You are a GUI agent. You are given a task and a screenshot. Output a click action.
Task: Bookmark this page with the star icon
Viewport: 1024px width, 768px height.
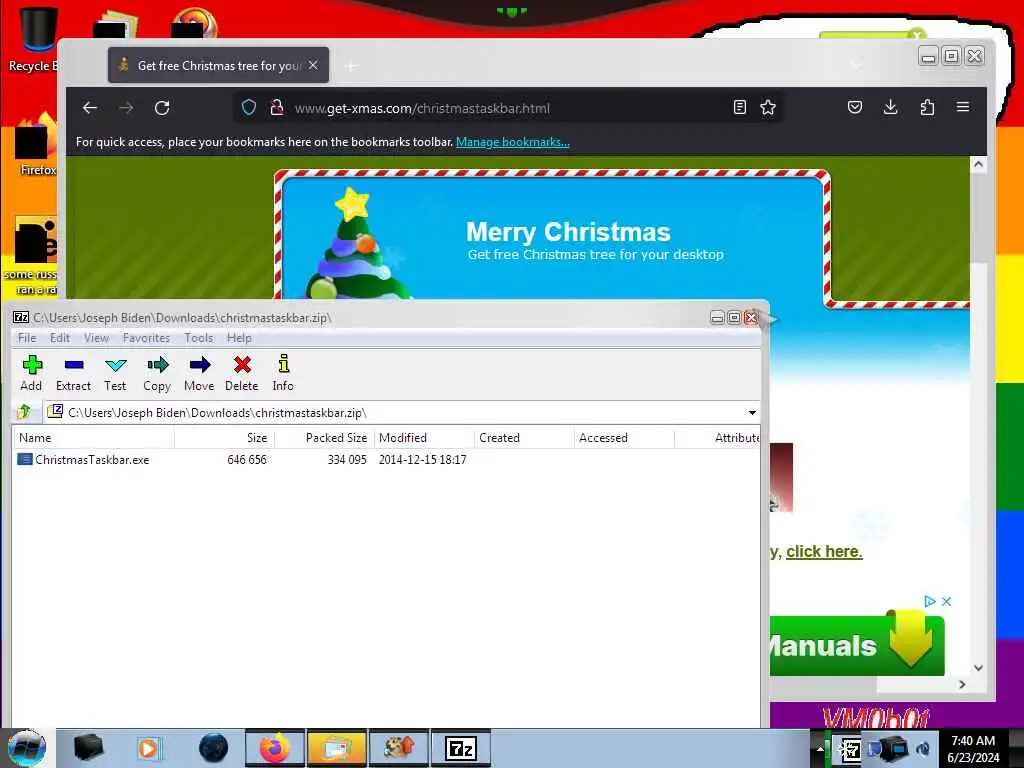768,108
